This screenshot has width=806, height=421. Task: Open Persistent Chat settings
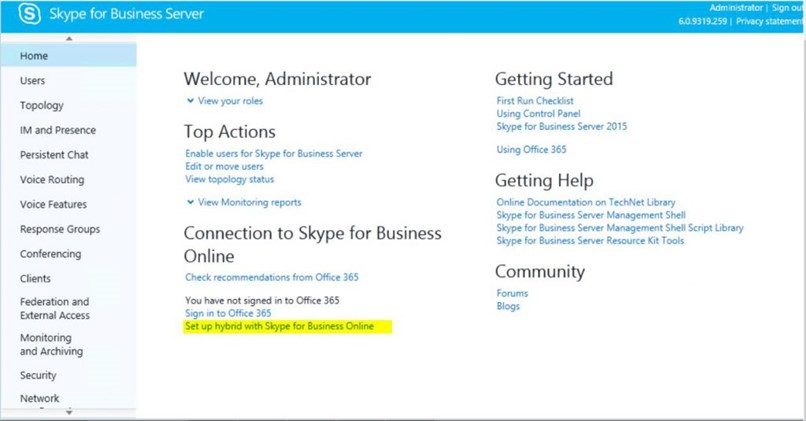tap(54, 155)
